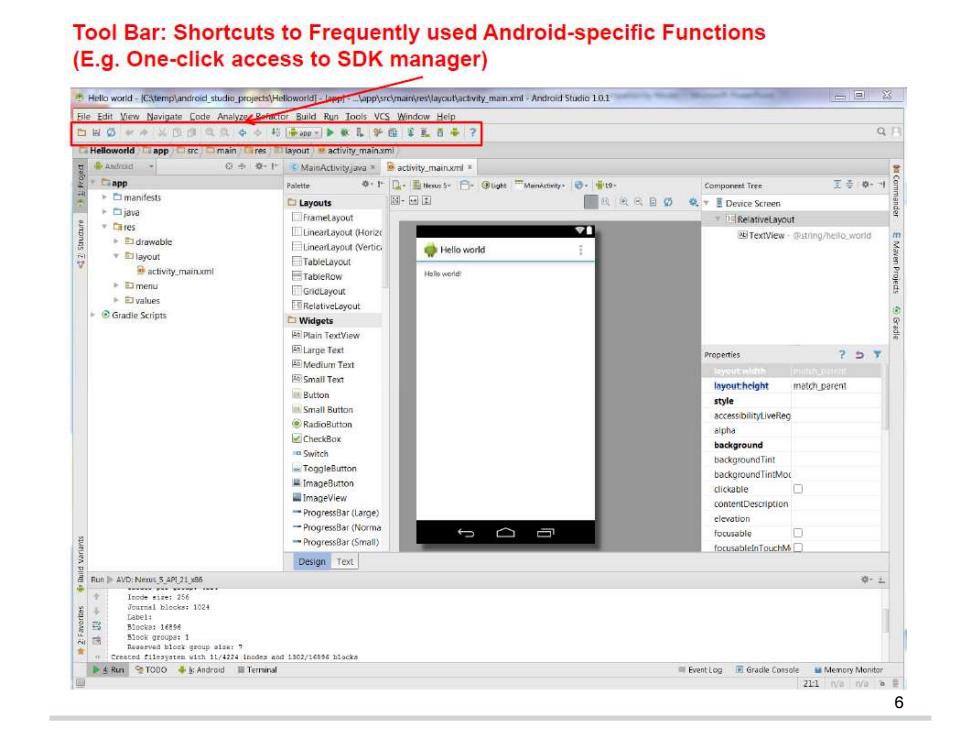Screen dimensions: 980x735
Task: Open the Memory Monitor
Action: (848, 669)
